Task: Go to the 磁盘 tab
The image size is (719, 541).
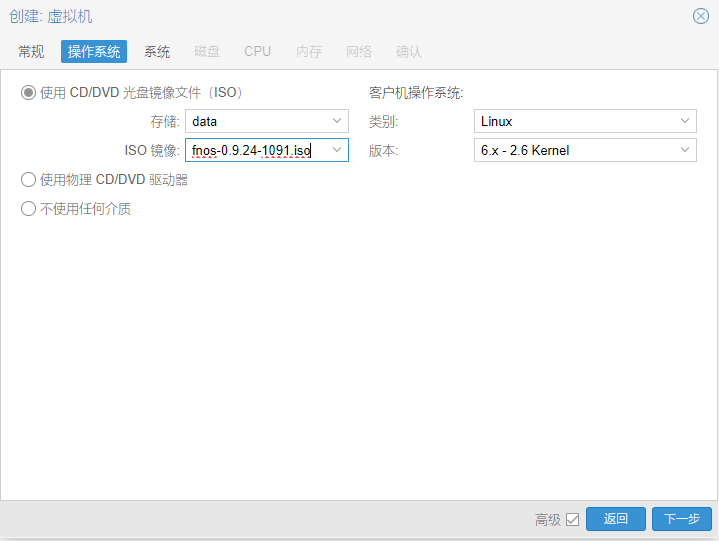Action: (x=207, y=52)
